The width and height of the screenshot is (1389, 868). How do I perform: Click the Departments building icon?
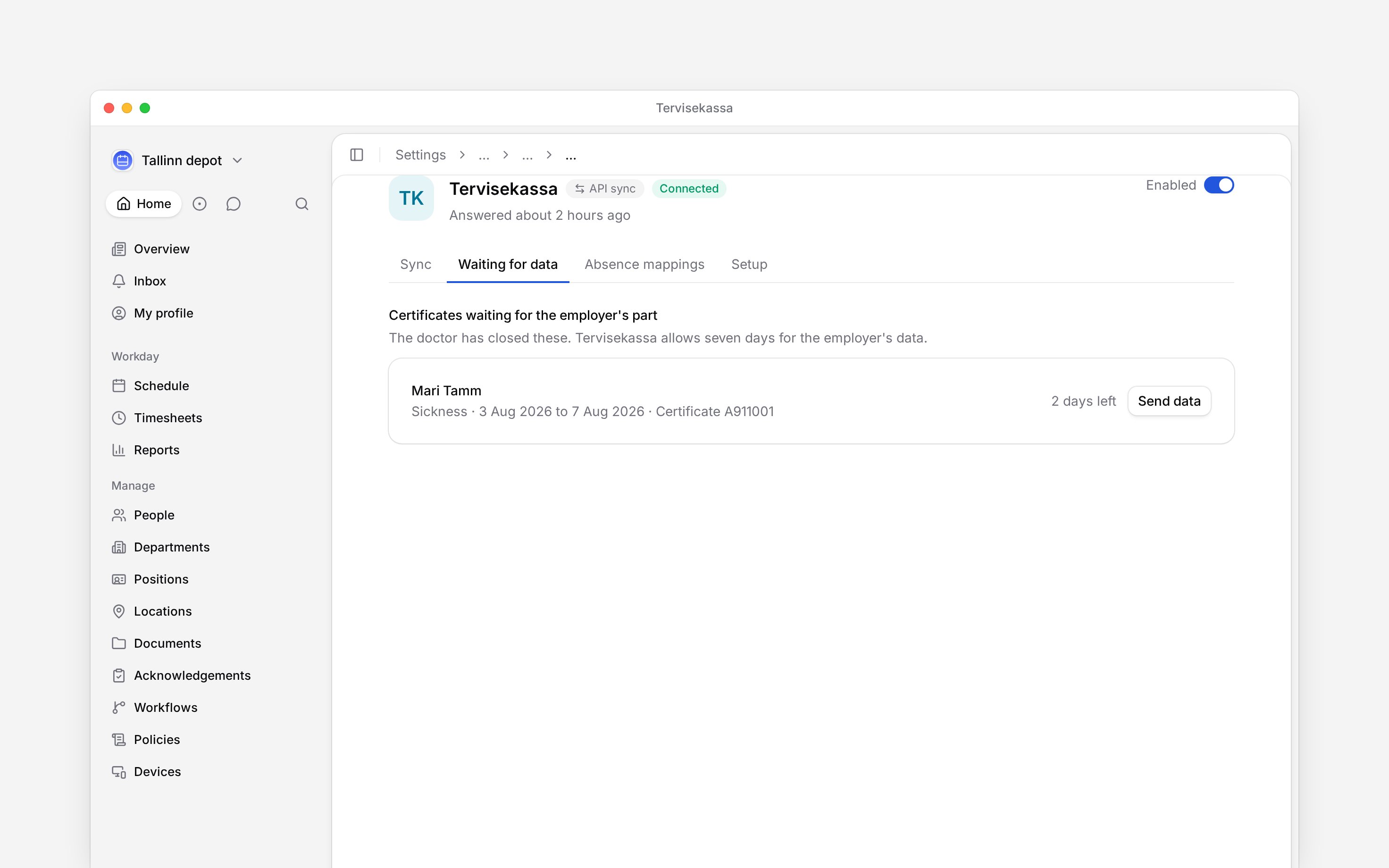[119, 547]
